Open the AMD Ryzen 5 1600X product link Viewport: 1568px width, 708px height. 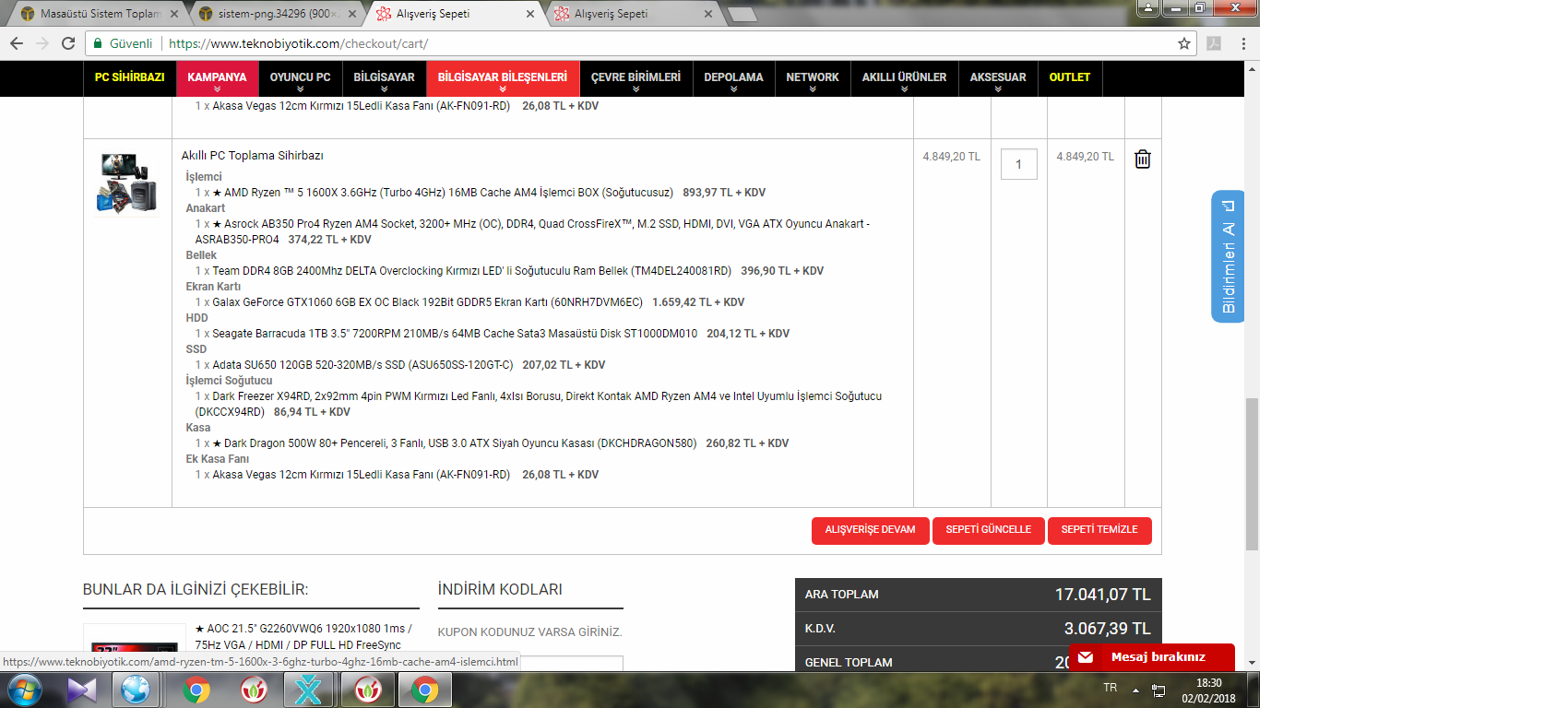[443, 193]
